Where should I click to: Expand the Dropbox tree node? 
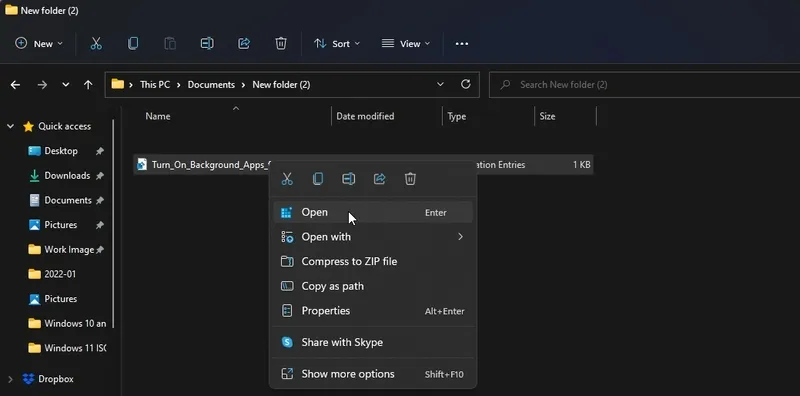click(x=10, y=379)
